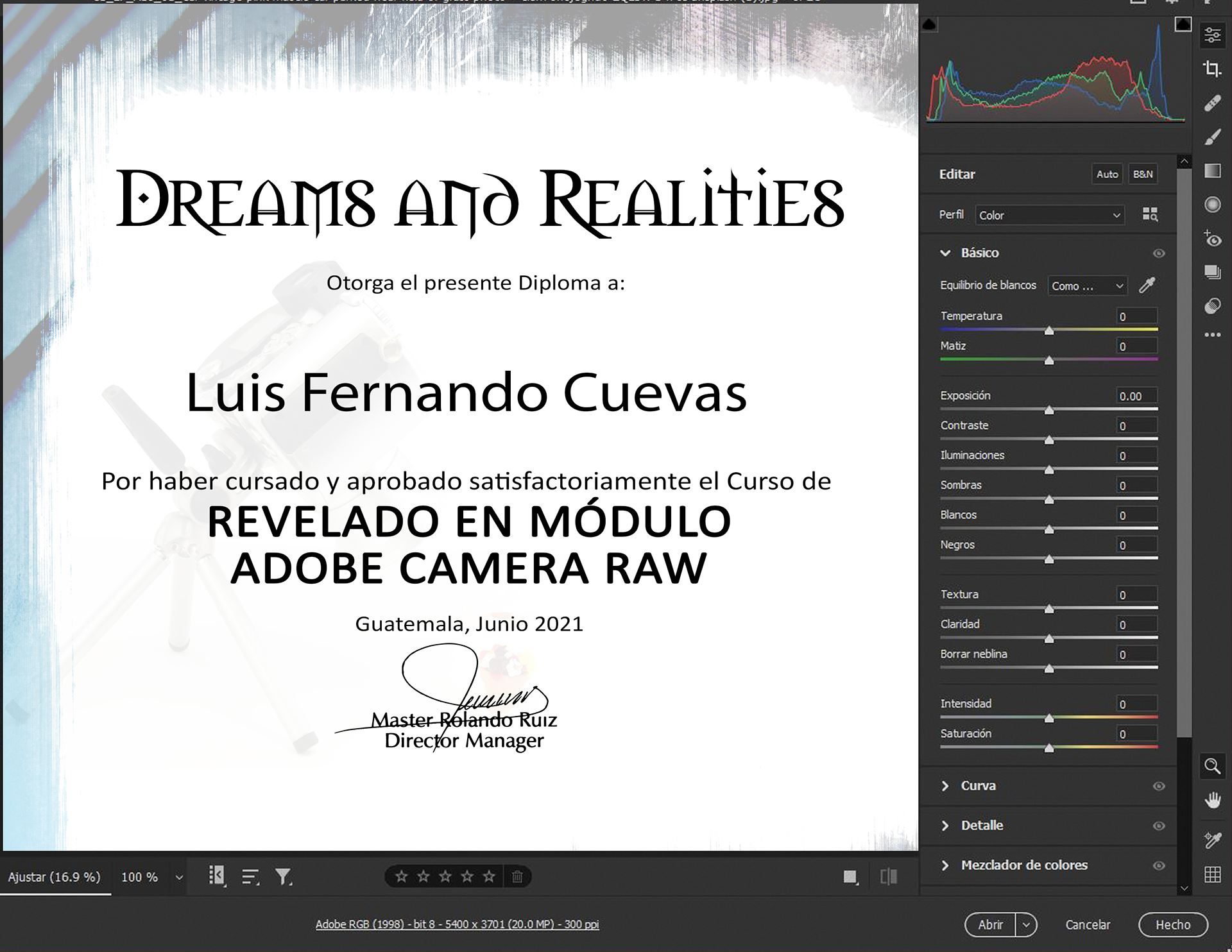Click the Claridad slider handle

1049,639
